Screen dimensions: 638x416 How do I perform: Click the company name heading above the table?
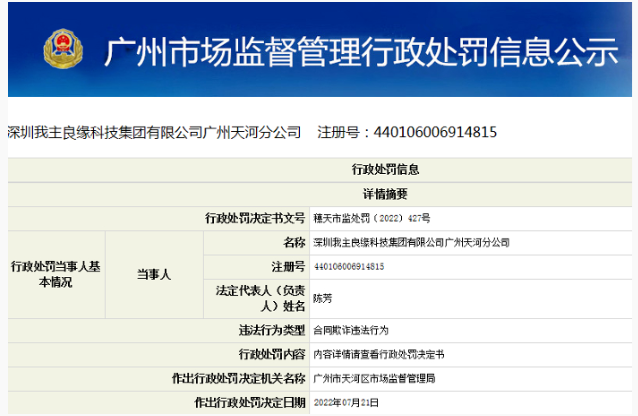pyautogui.click(x=154, y=132)
